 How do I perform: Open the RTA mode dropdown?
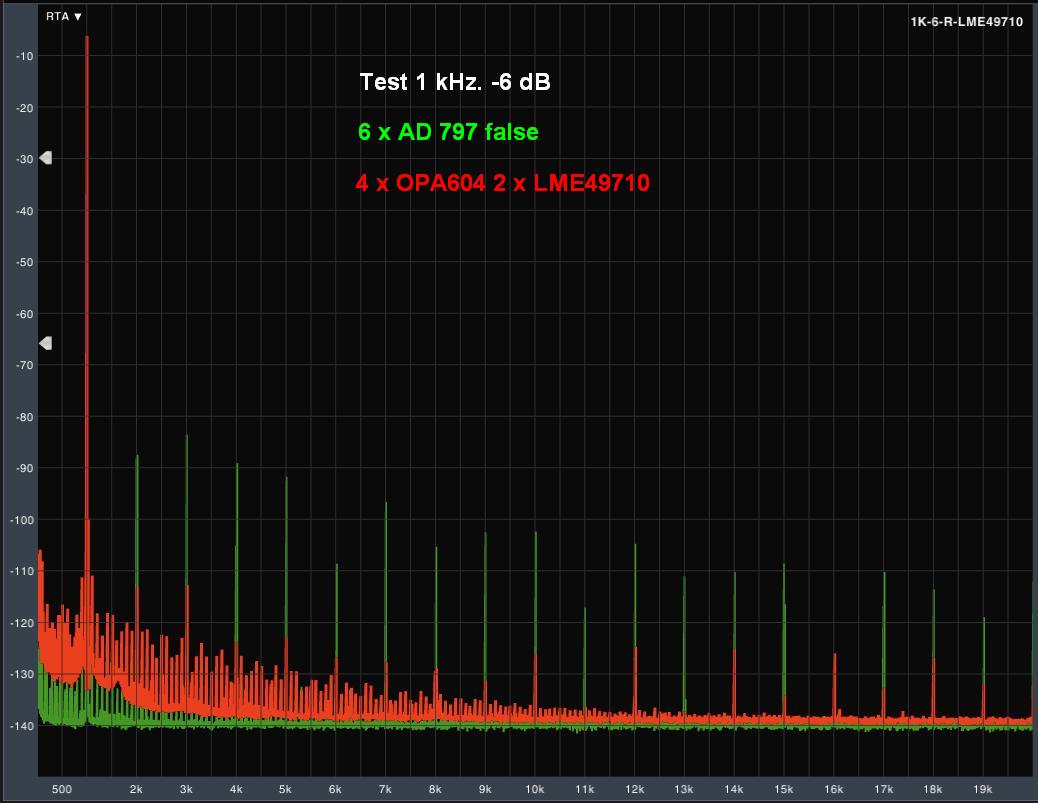click(64, 16)
